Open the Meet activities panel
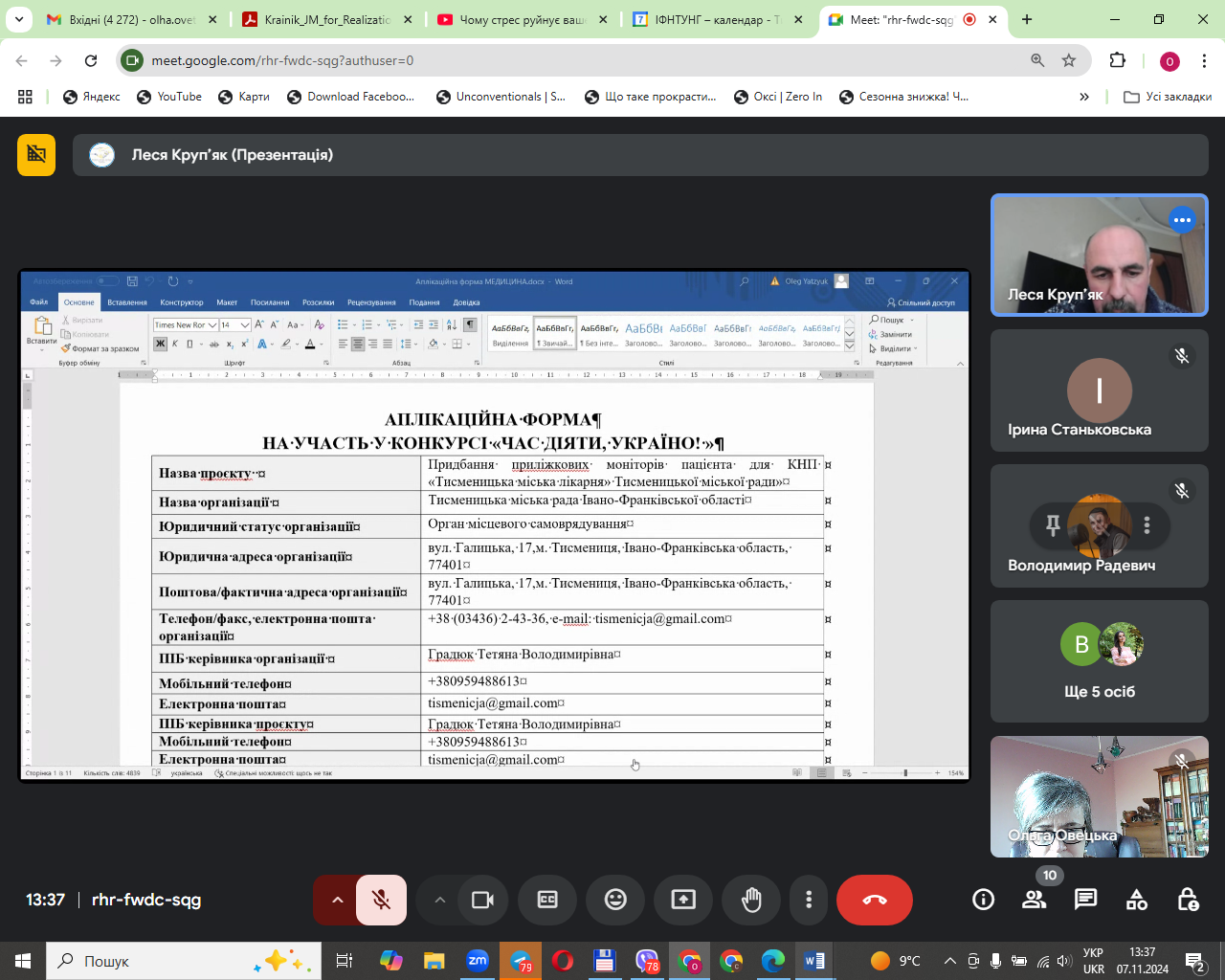The height and width of the screenshot is (980, 1225). pyautogui.click(x=1137, y=900)
